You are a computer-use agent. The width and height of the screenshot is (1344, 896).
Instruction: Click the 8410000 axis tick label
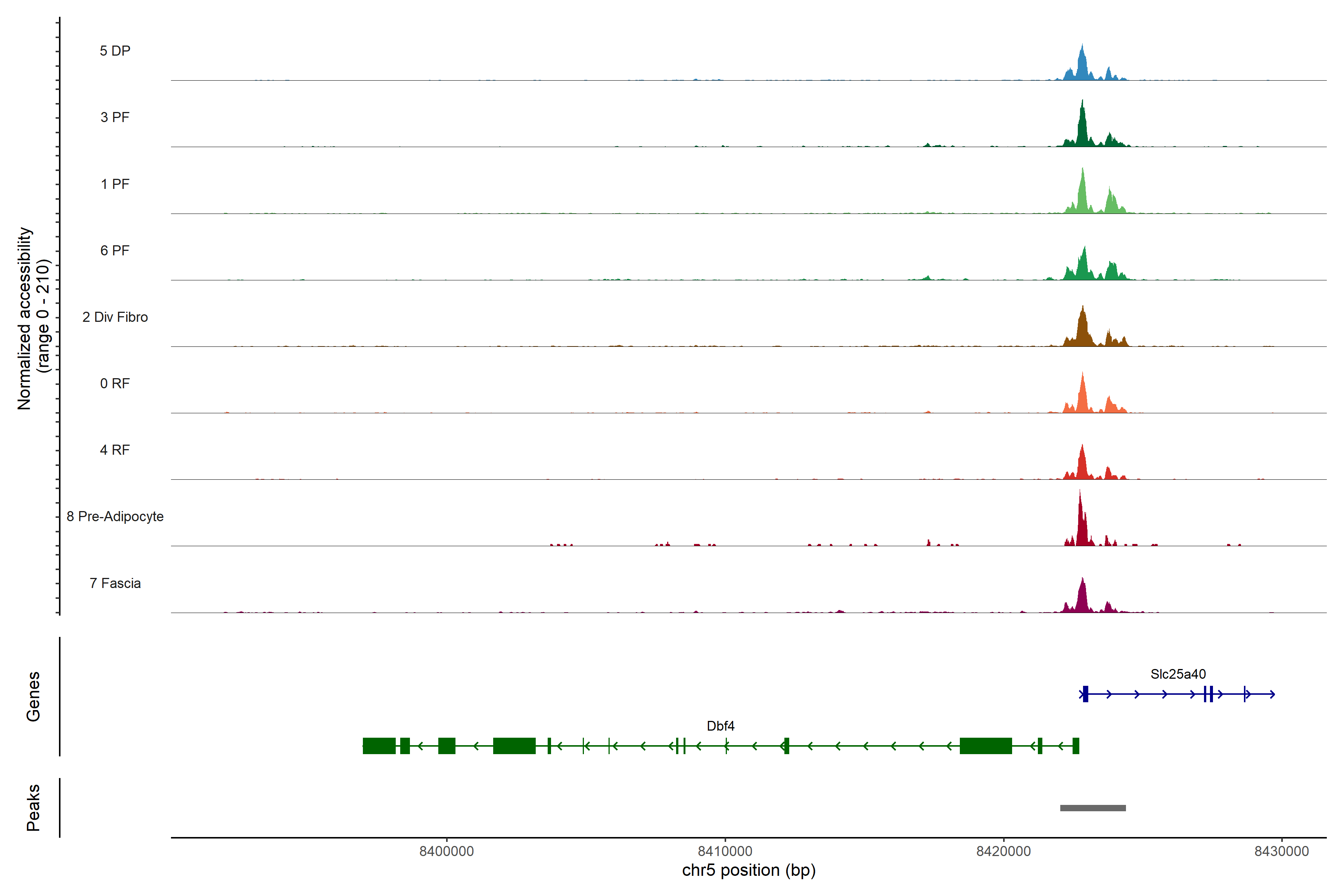(x=725, y=851)
